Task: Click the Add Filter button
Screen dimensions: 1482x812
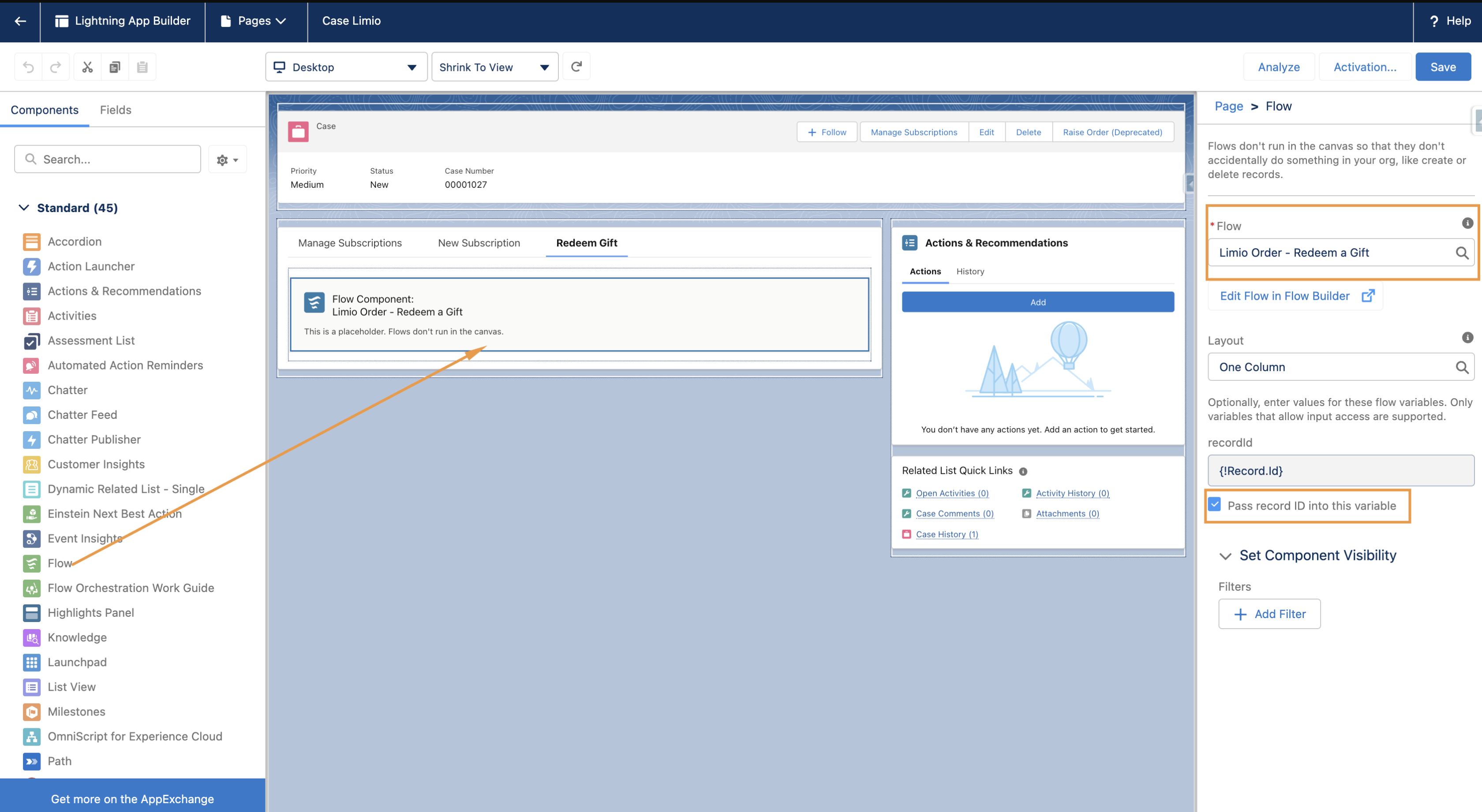Action: [1269, 614]
